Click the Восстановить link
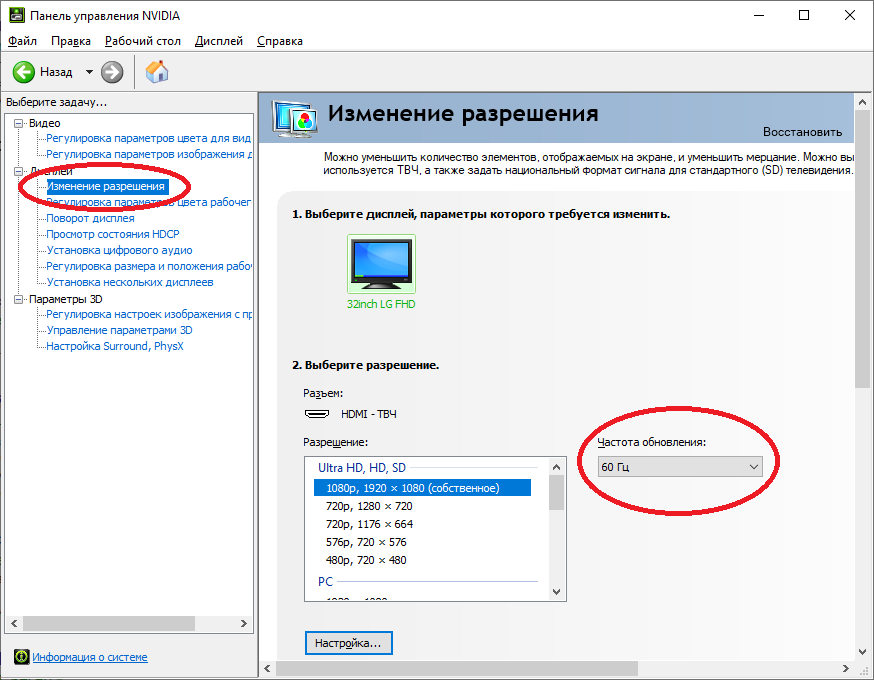 tap(802, 132)
